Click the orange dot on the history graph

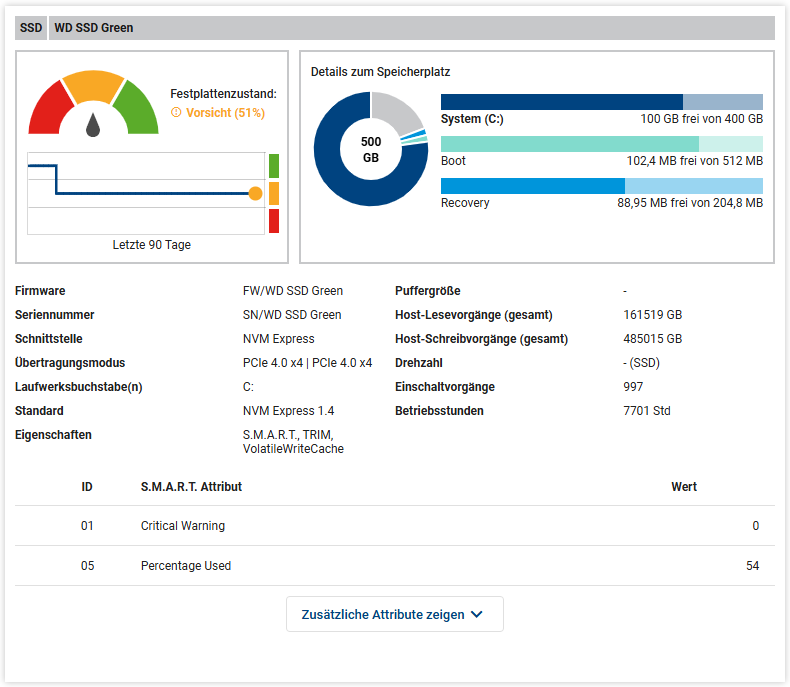255,193
